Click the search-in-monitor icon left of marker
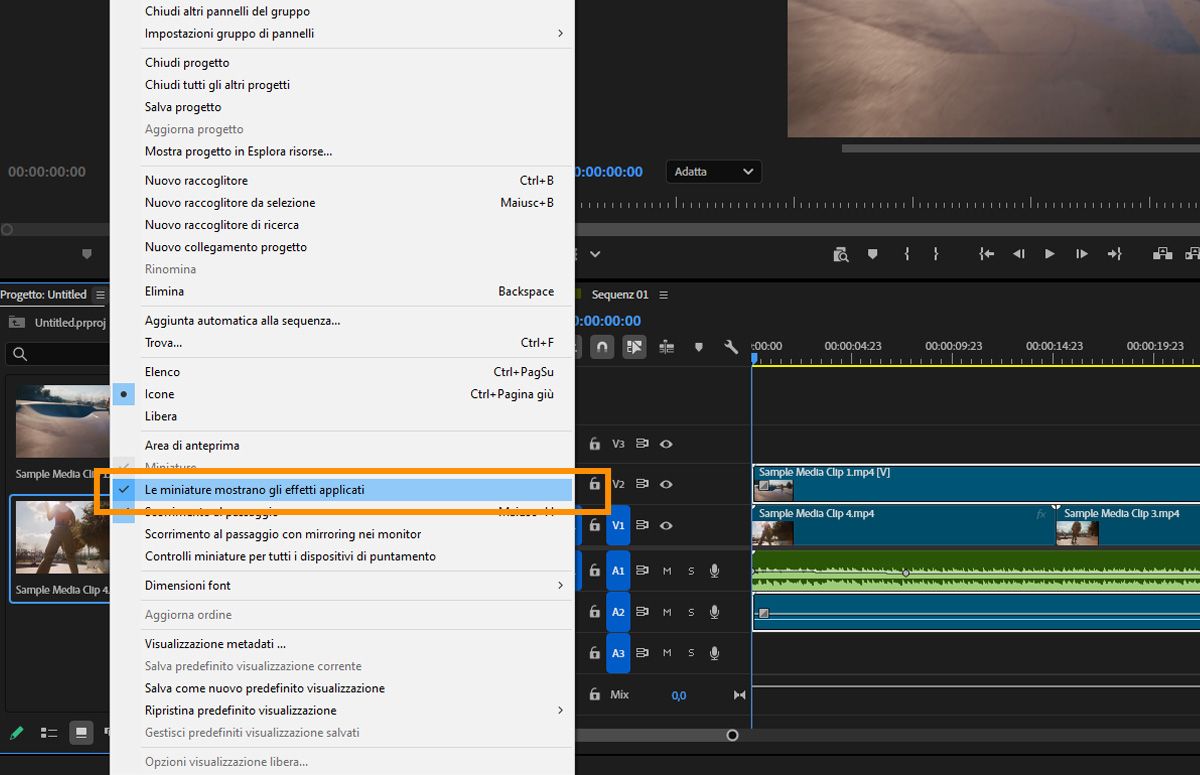This screenshot has width=1200, height=775. (841, 254)
